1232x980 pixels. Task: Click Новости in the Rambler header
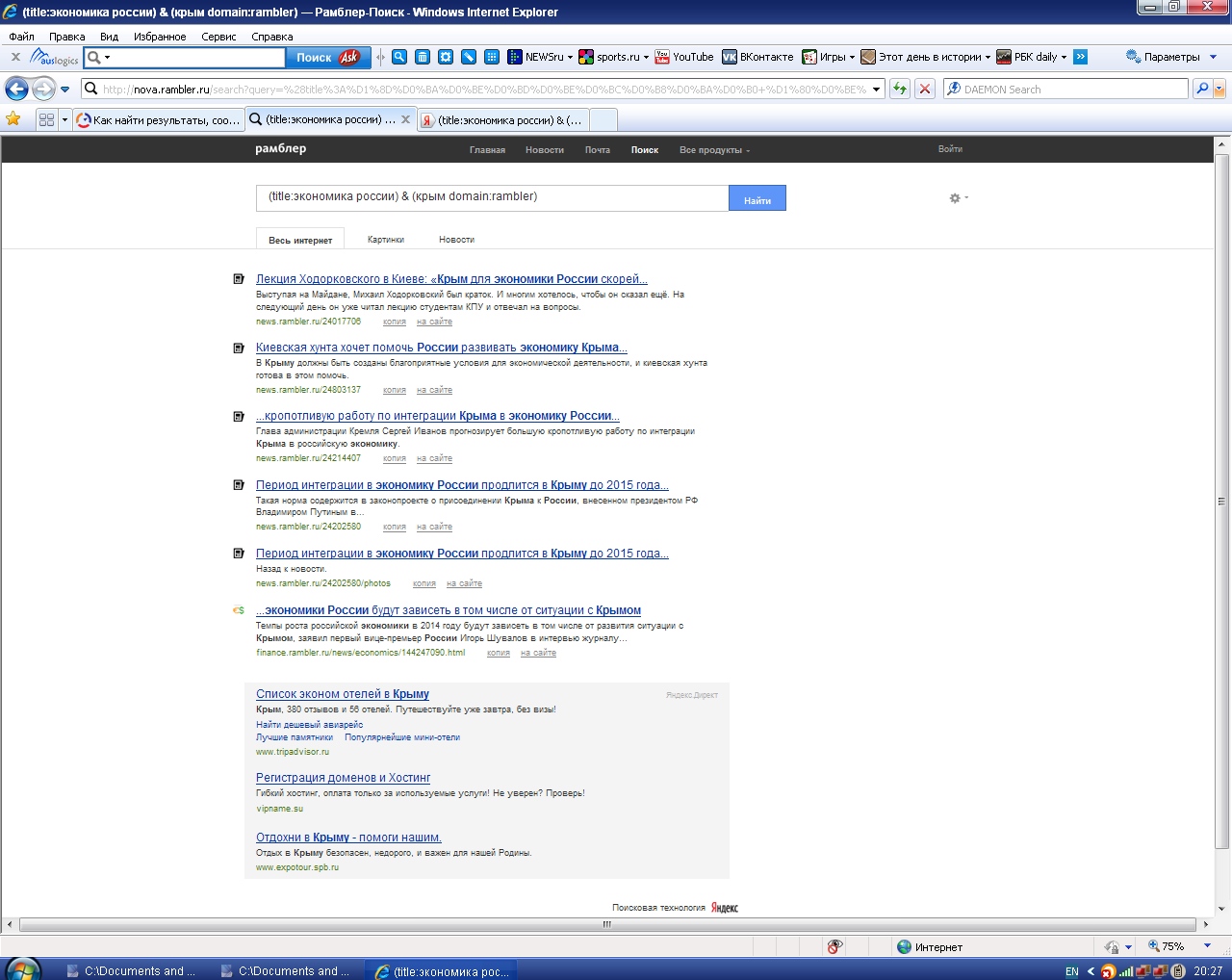tap(545, 150)
